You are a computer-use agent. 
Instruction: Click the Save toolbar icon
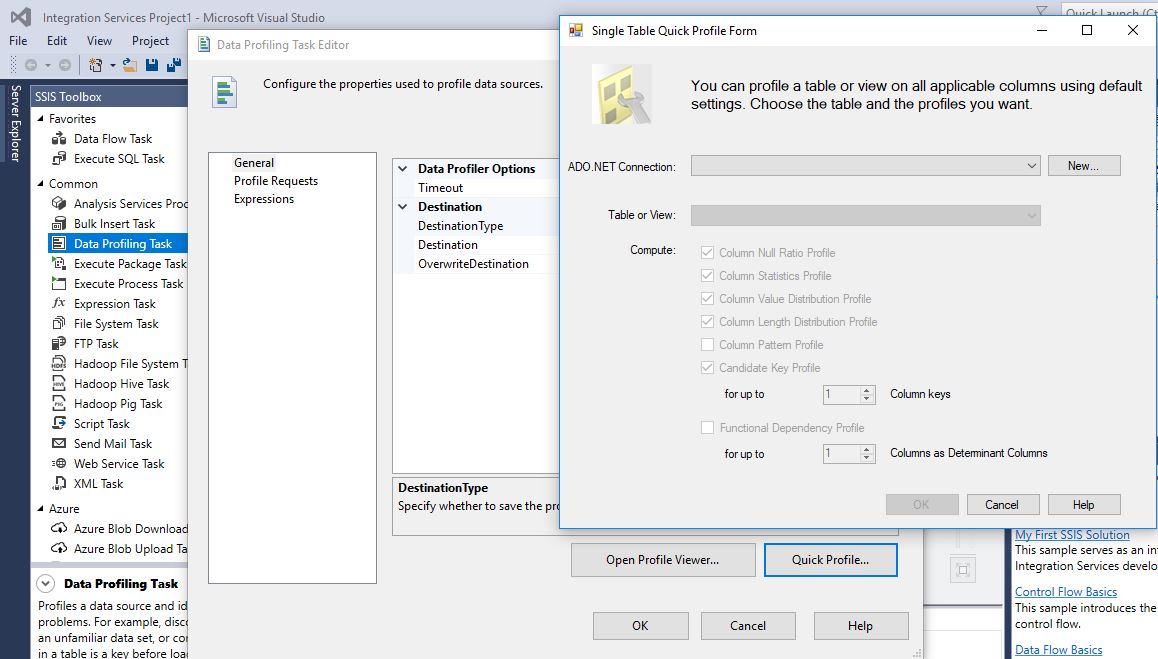(x=151, y=65)
